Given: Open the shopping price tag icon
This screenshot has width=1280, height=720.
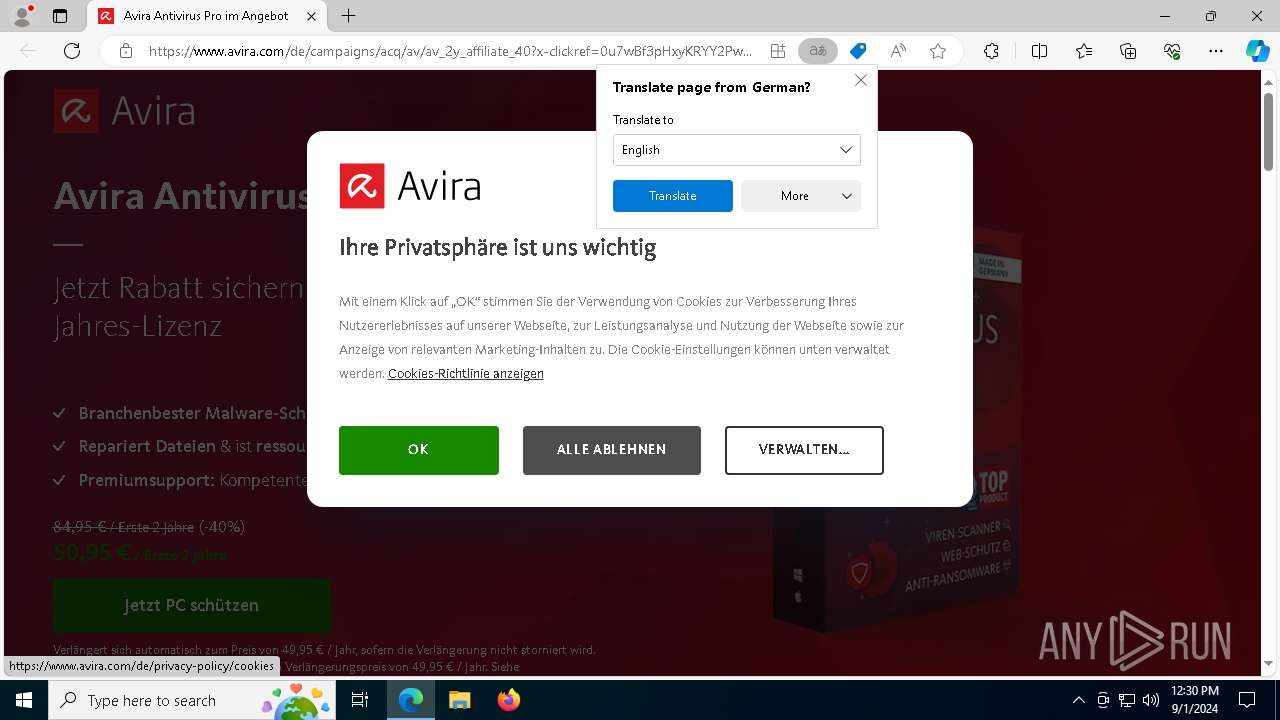Looking at the screenshot, I should point(858,51).
